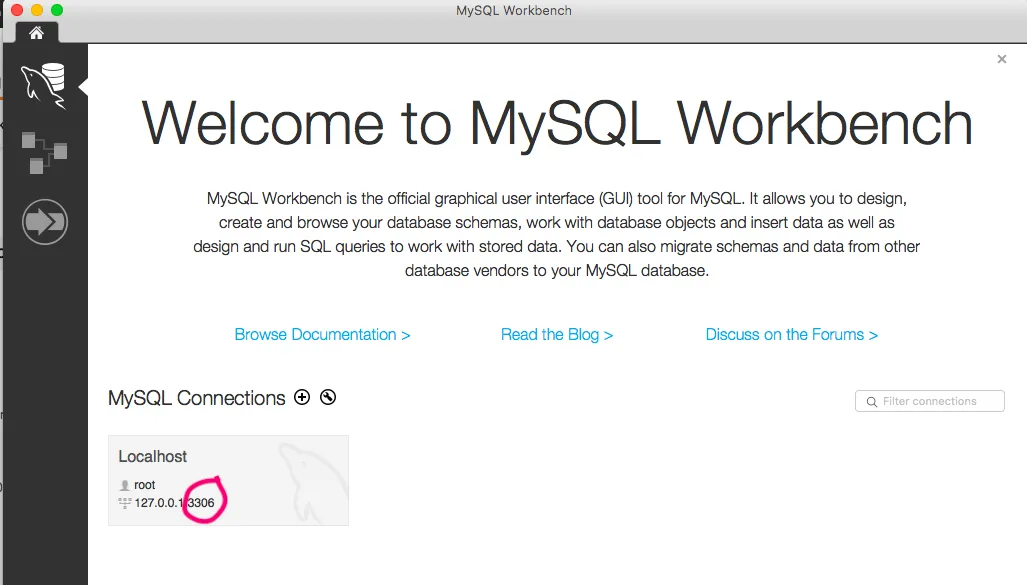Click the magnifier icon in connection filter

tap(872, 402)
